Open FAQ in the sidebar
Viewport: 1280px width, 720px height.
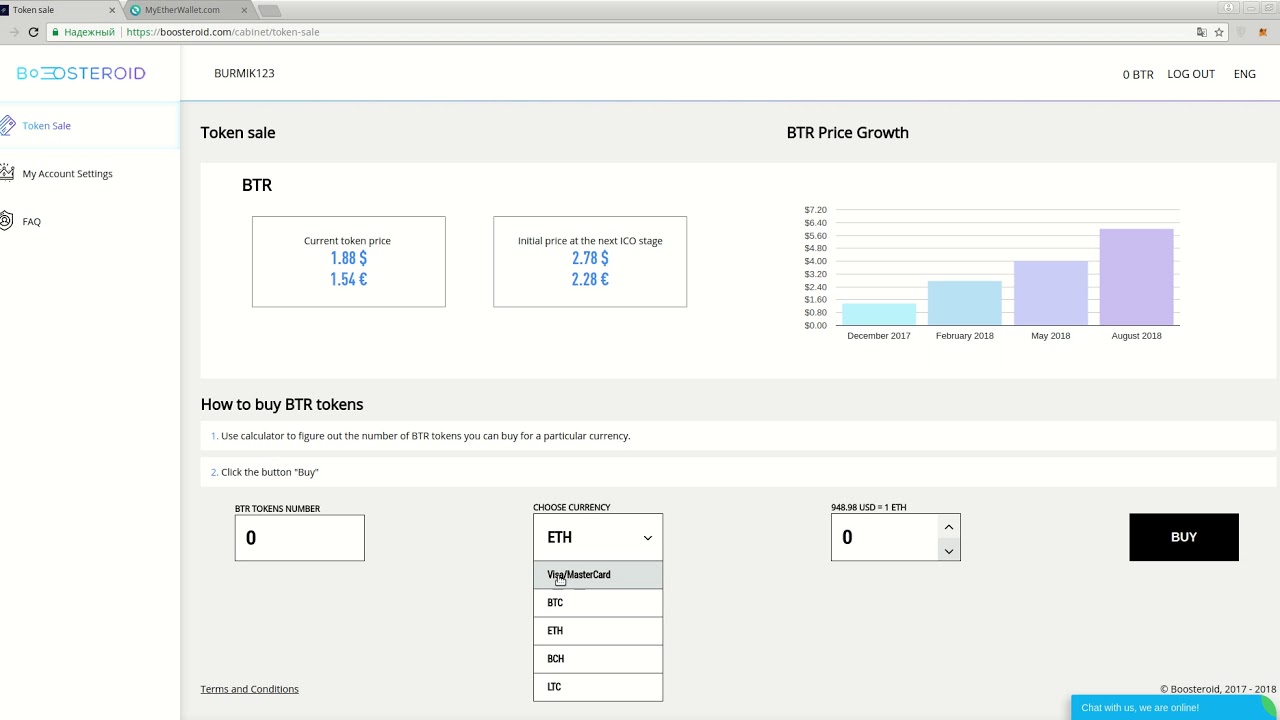(31, 222)
